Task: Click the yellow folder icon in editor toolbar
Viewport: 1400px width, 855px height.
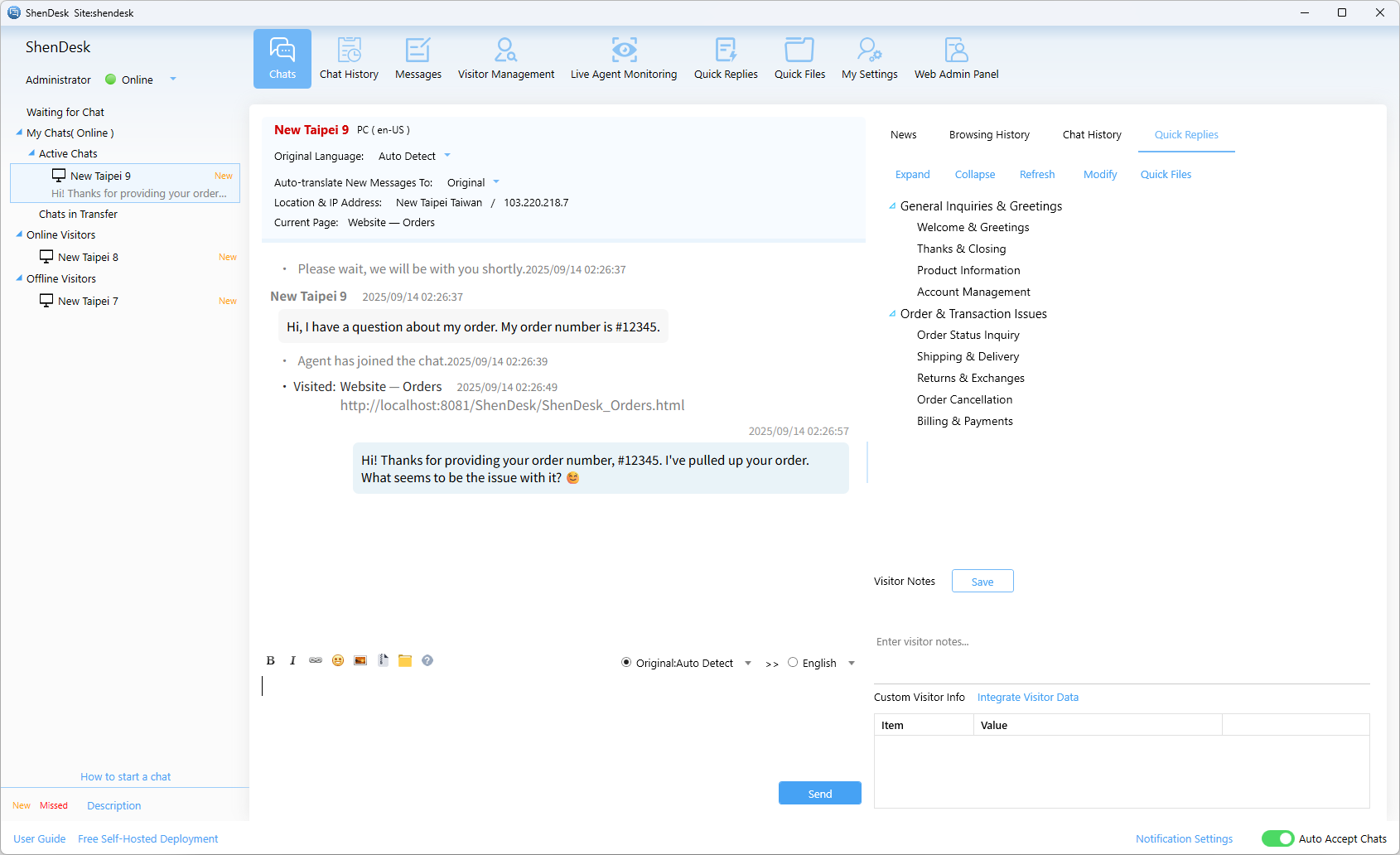Action: [x=405, y=660]
